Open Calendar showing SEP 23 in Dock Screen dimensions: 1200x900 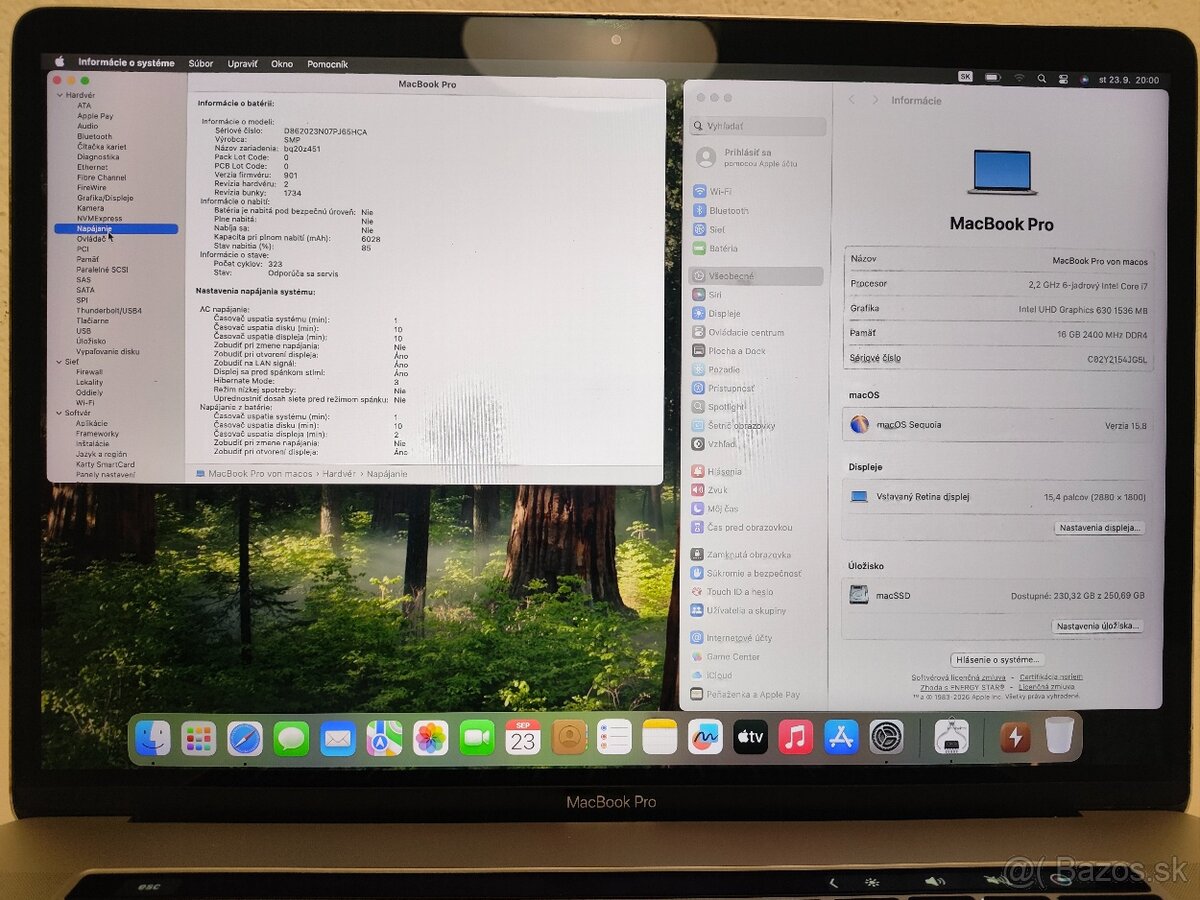pos(523,737)
